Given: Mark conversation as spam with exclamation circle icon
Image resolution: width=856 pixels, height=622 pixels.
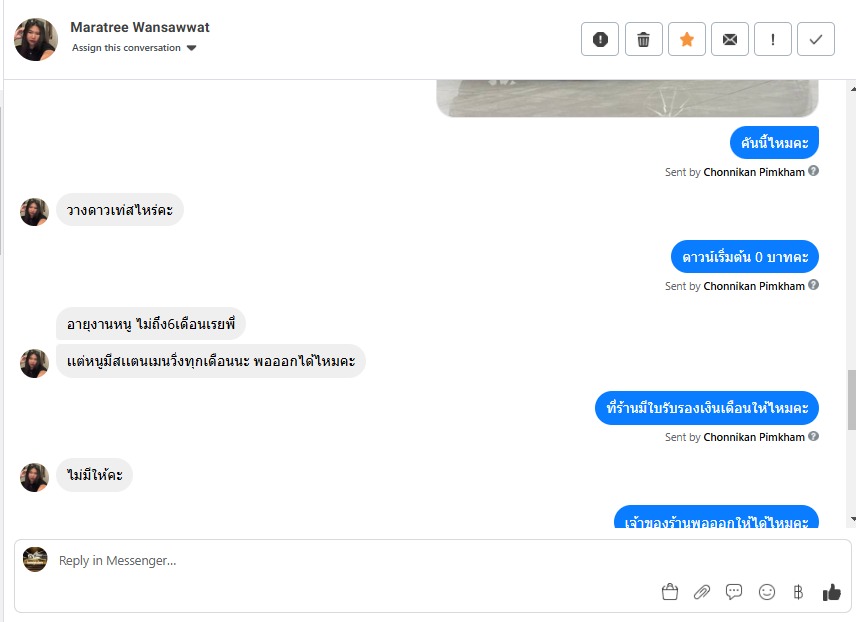Looking at the screenshot, I should (599, 39).
